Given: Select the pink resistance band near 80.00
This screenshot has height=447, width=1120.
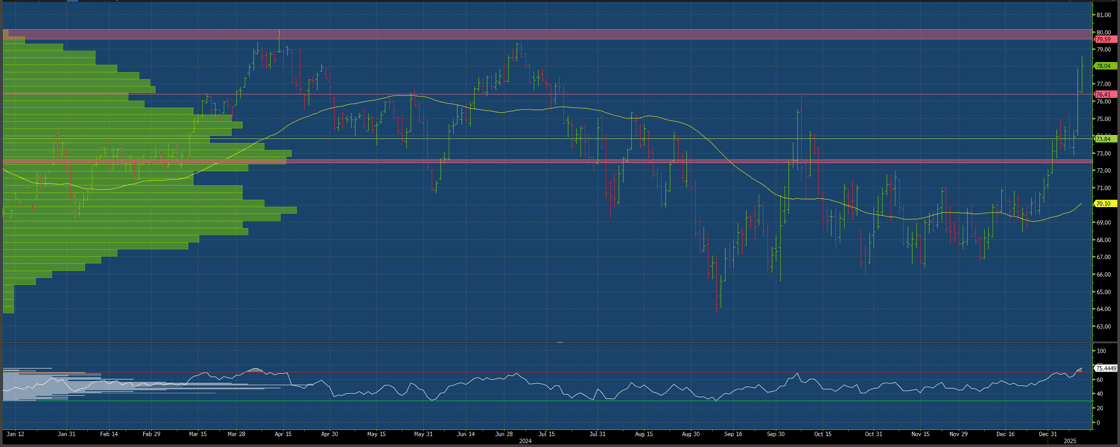Looking at the screenshot, I should click(546, 34).
